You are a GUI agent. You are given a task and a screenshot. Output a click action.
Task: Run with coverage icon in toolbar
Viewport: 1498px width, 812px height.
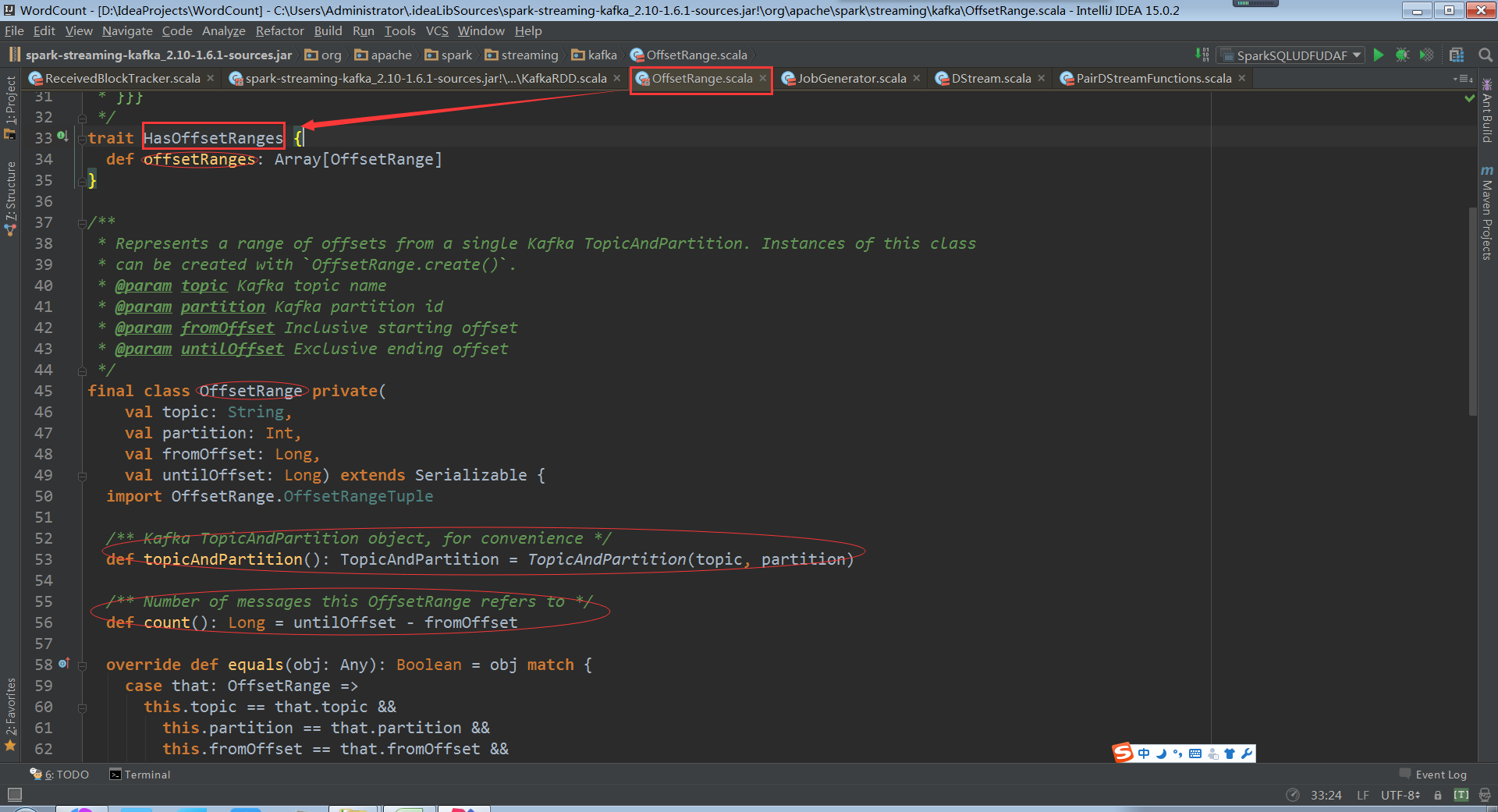coord(1426,55)
